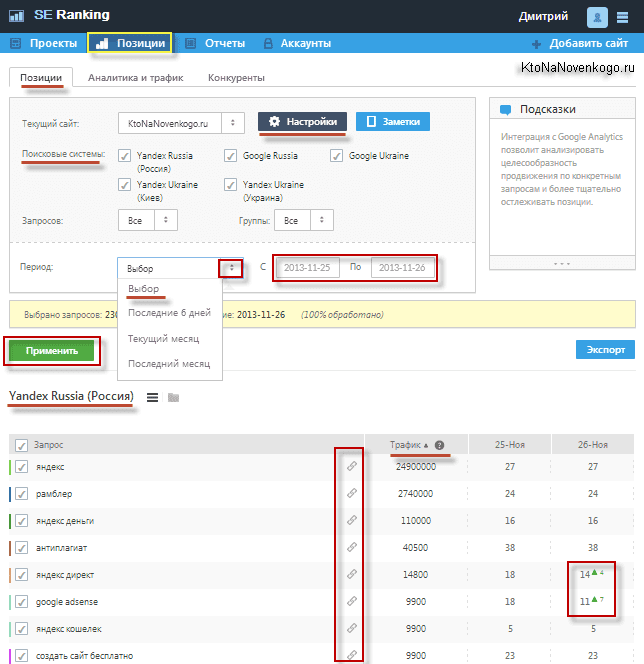Viewport: 644px width, 664px height.
Task: Open link icon for антиплагиат query
Action: pyautogui.click(x=352, y=547)
